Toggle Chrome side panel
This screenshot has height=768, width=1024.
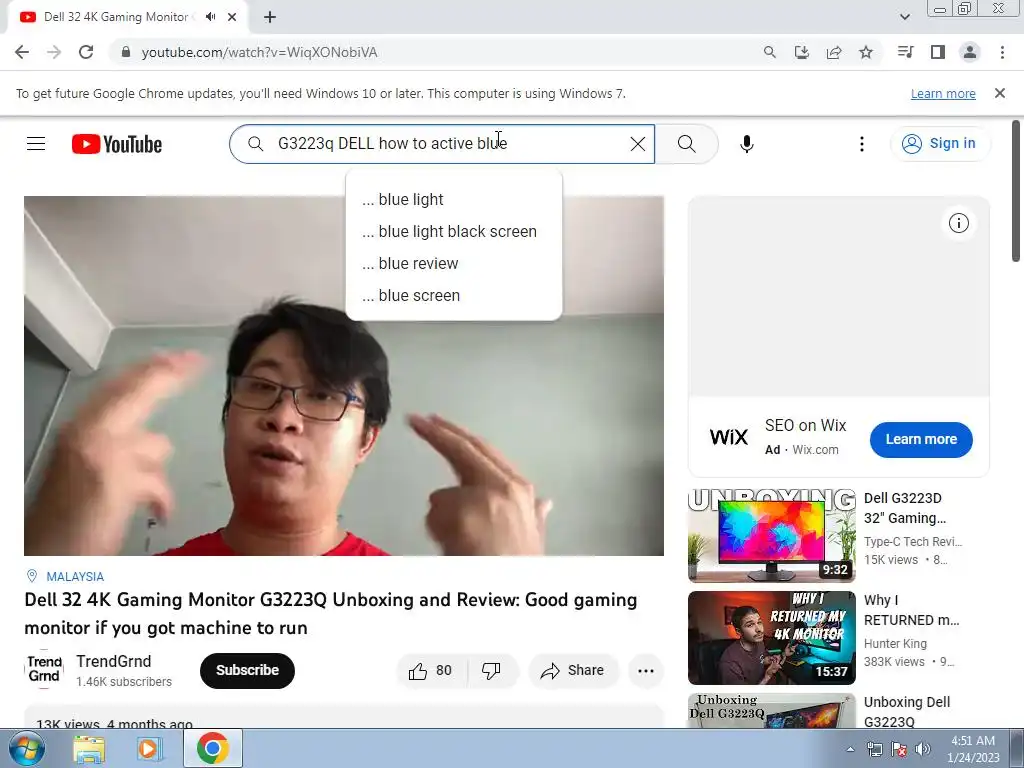tap(937, 52)
